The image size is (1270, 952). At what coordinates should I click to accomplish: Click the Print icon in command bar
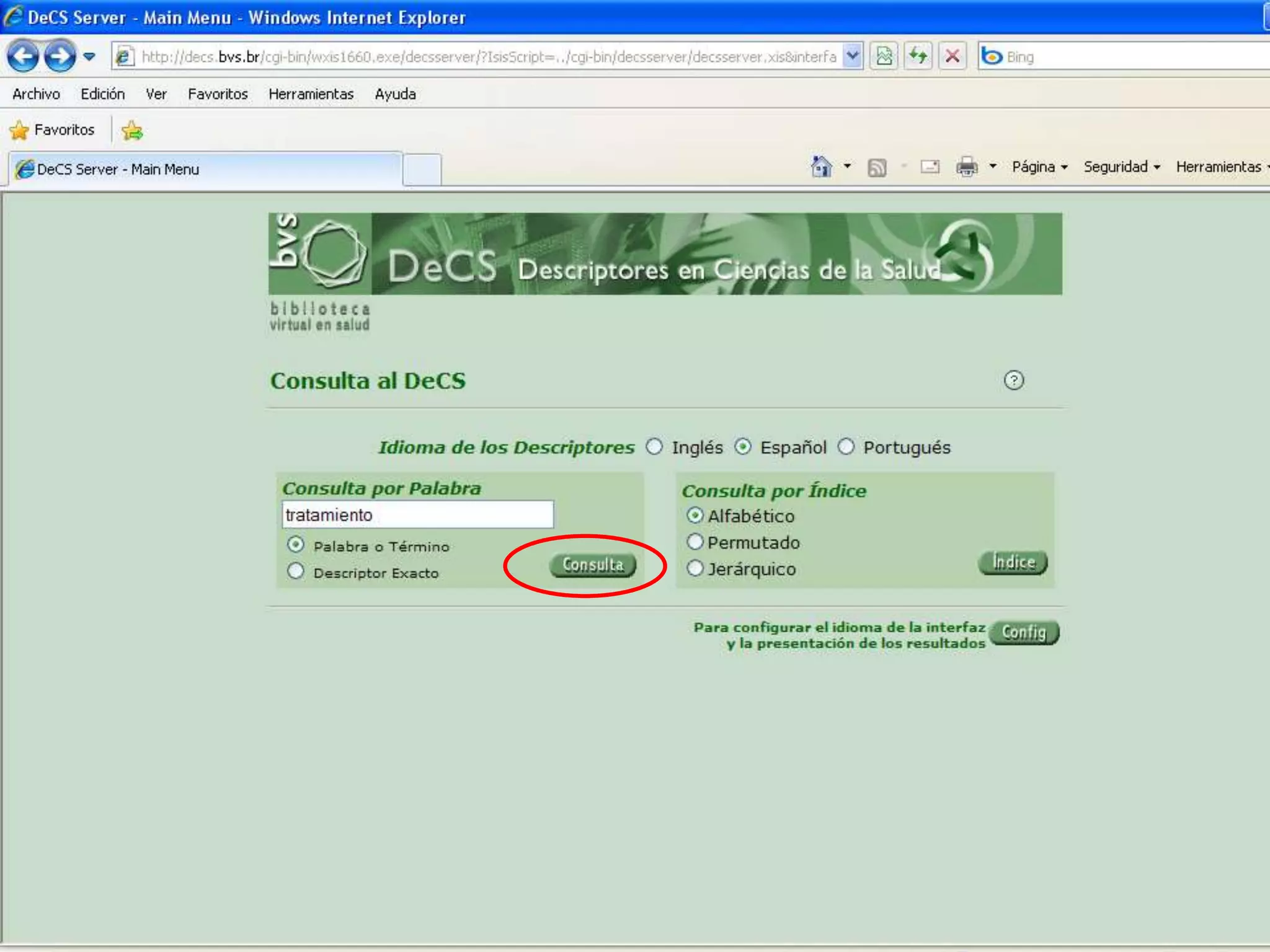pyautogui.click(x=966, y=167)
